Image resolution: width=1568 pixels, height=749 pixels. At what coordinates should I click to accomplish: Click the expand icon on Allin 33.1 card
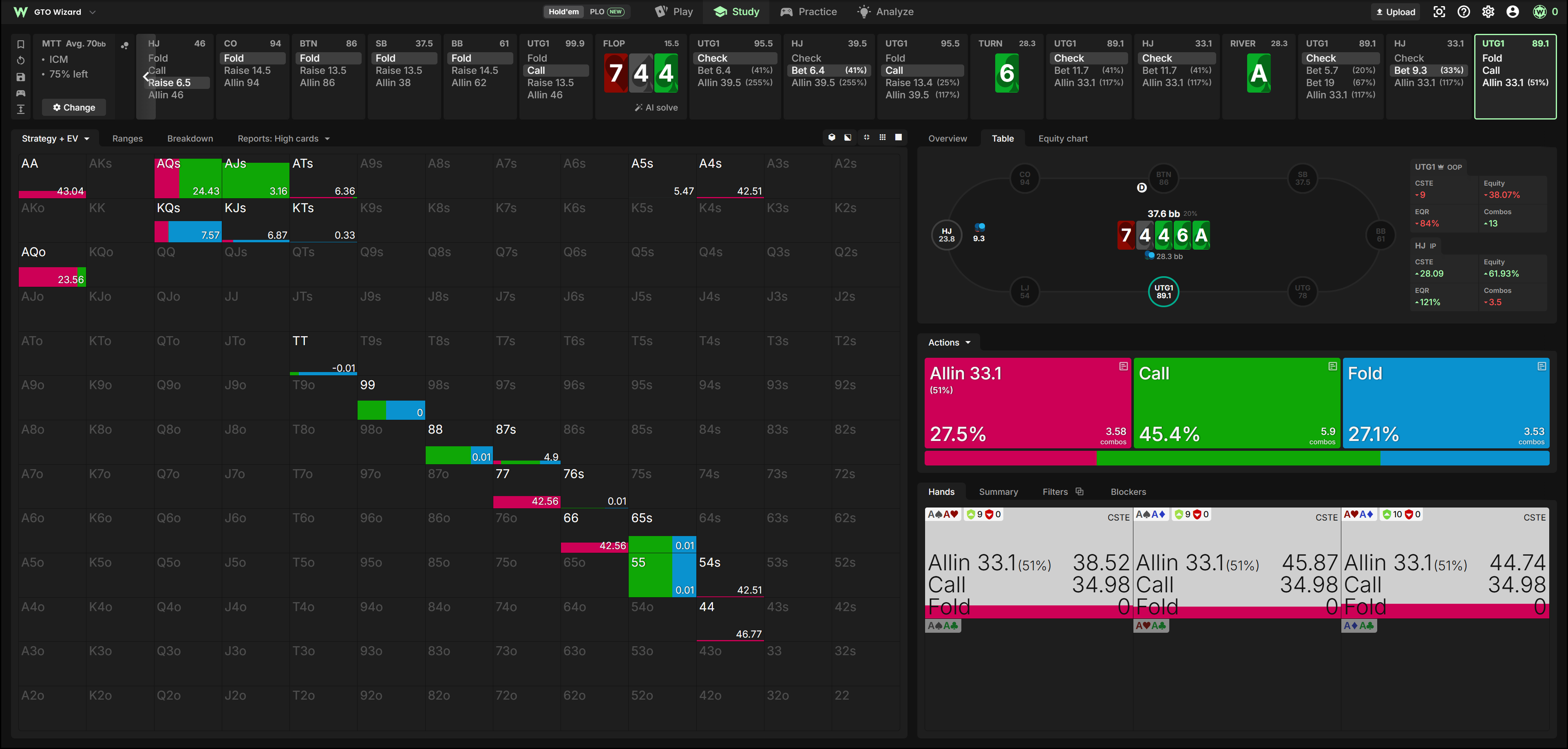tap(1124, 366)
